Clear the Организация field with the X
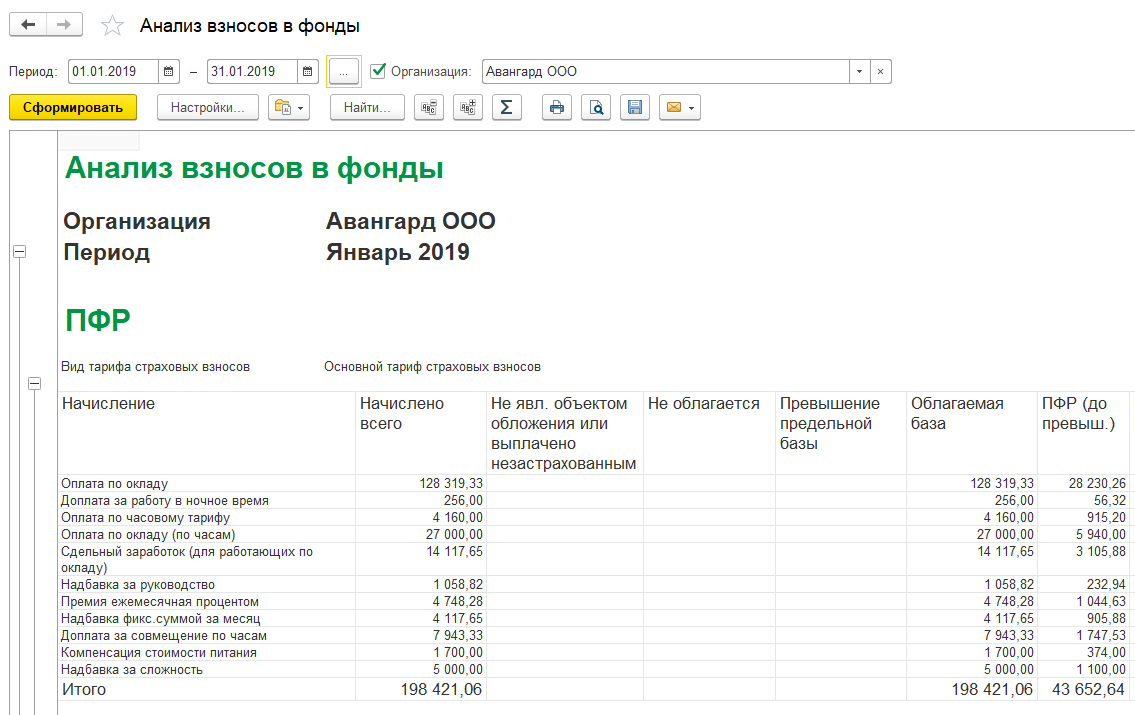The image size is (1135, 715). pyautogui.click(x=880, y=72)
